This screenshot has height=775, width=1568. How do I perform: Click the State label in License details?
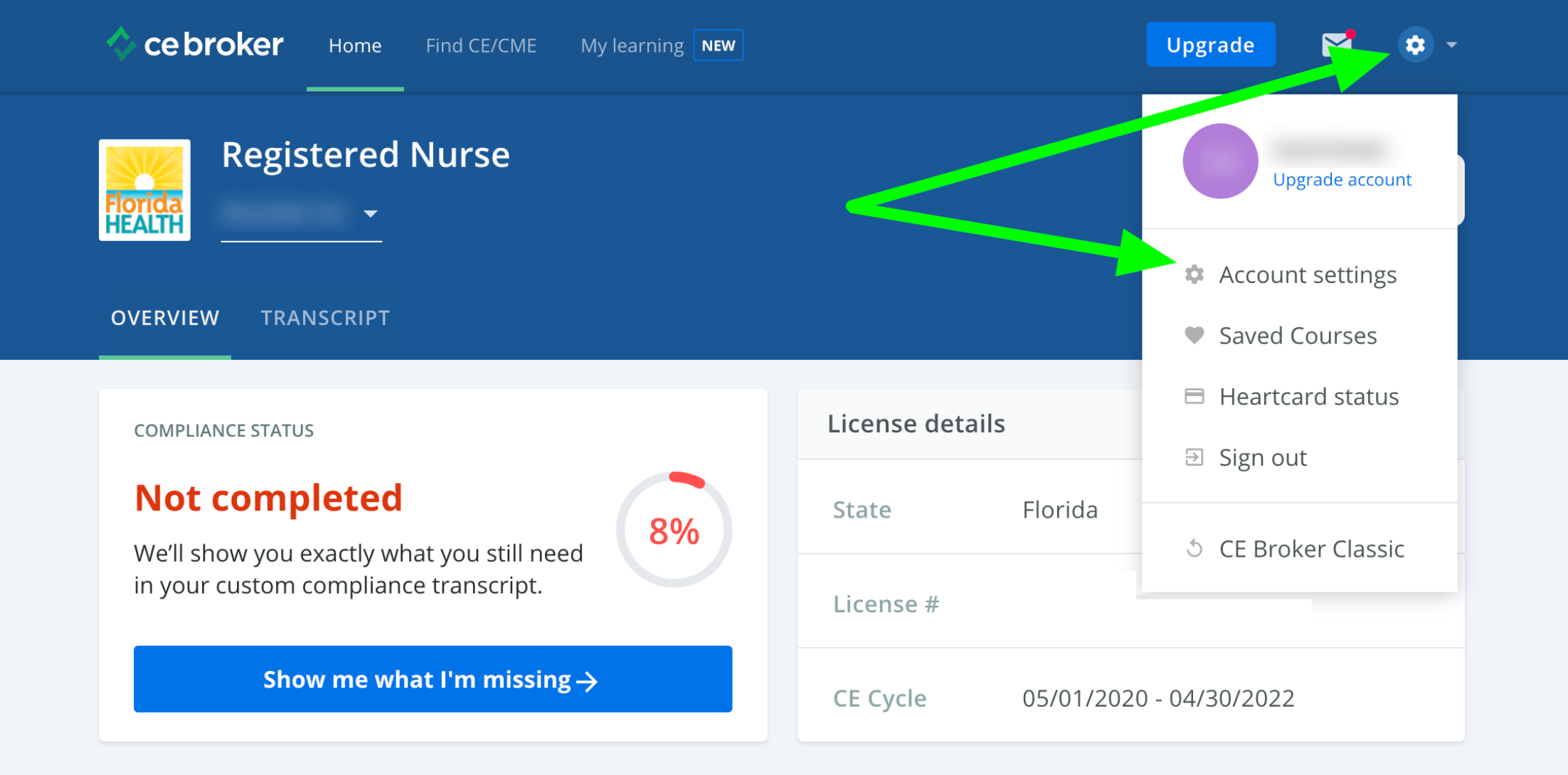tap(862, 510)
